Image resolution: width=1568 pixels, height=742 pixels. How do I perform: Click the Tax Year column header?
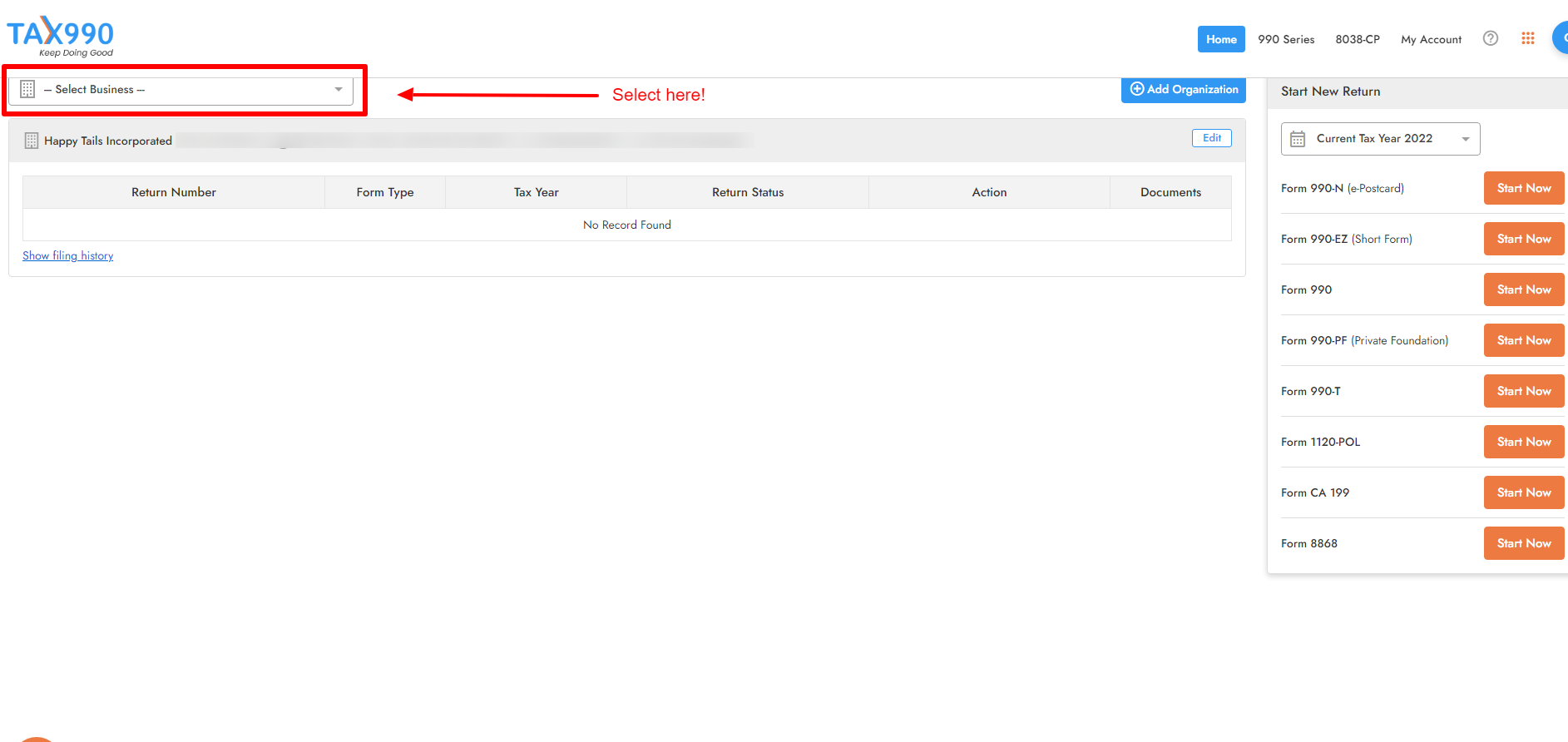537,192
